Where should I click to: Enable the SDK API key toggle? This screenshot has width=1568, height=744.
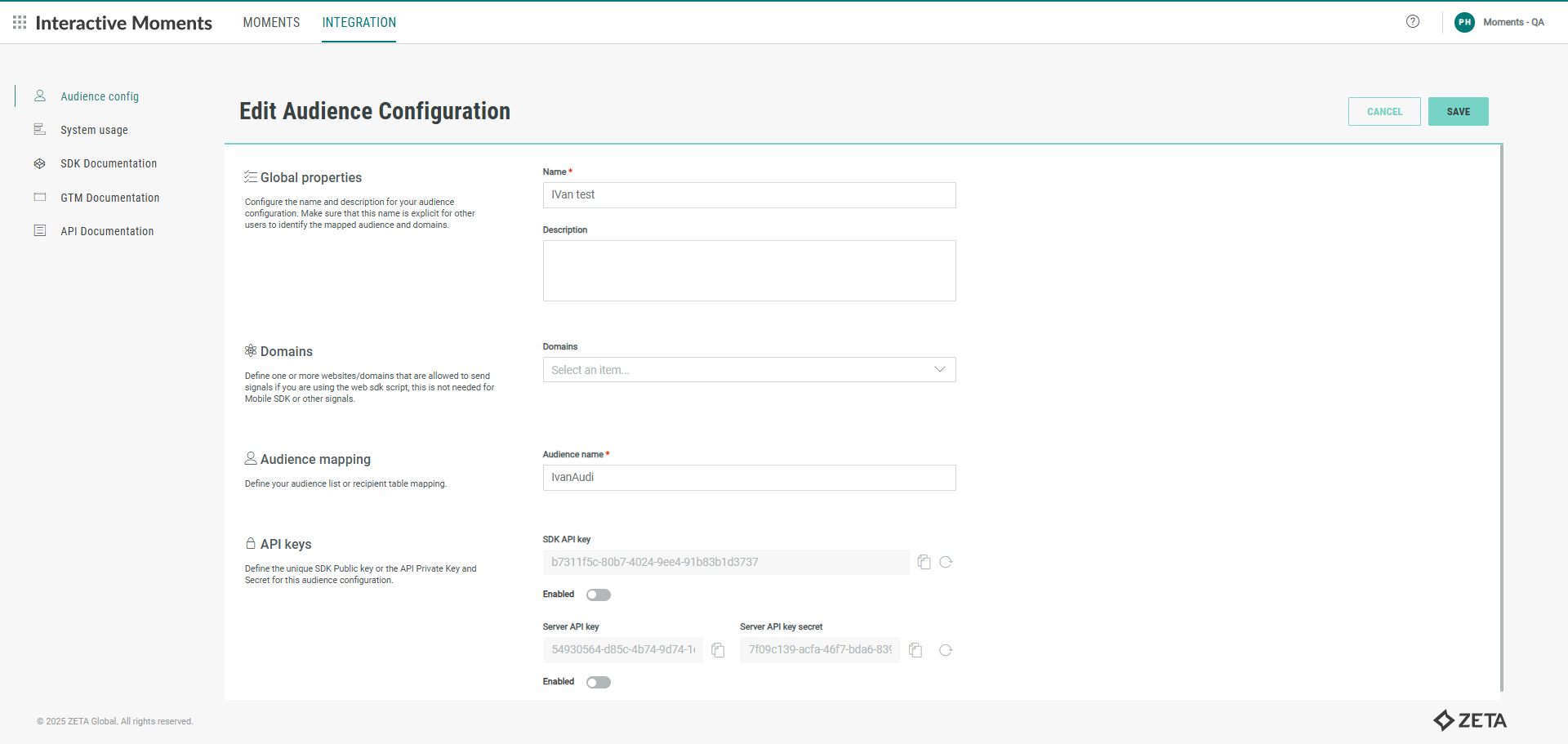599,595
